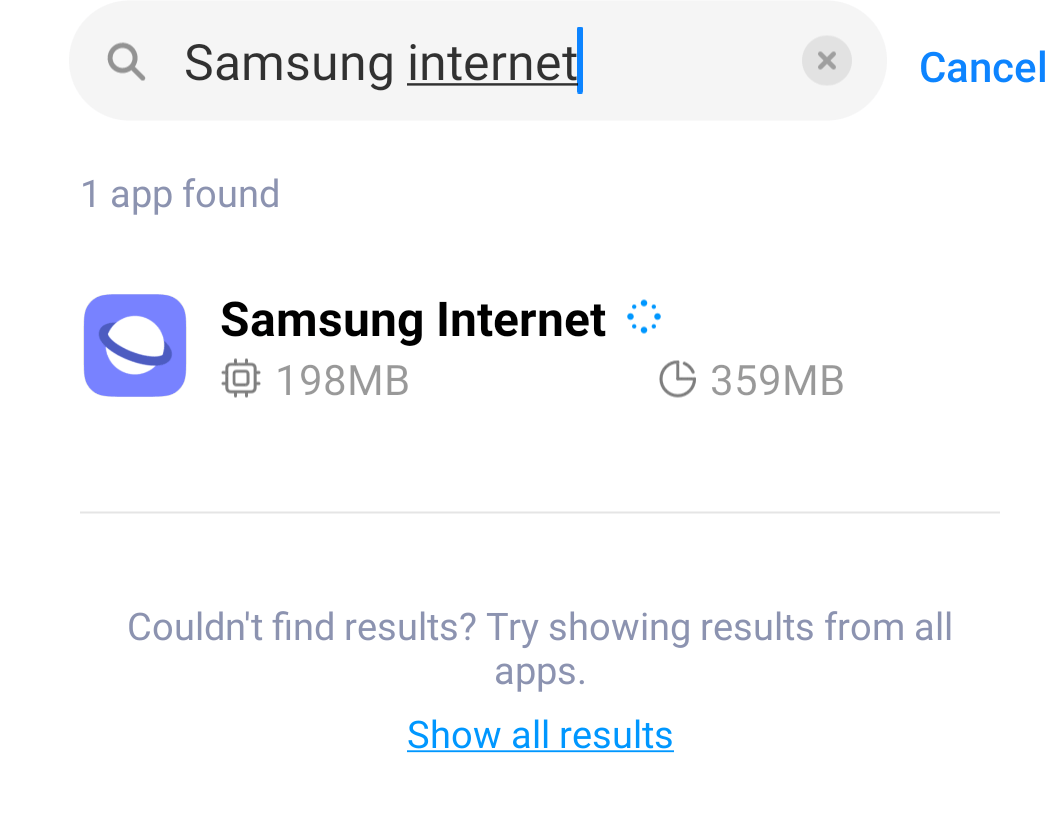
Task: Tap the "1 app found" label
Action: point(180,194)
